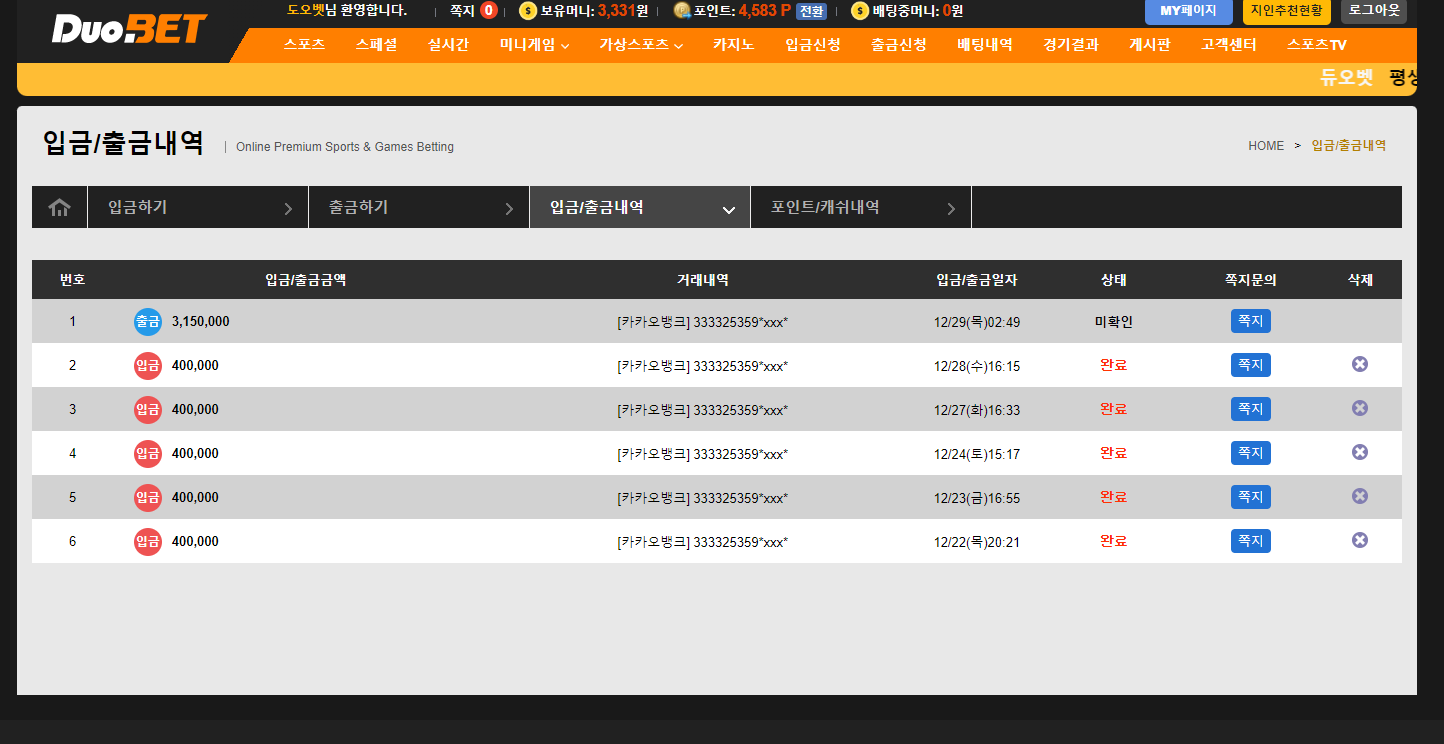Screen dimensions: 1444x744
Task: Open the 카지노 menu item
Action: click(x=733, y=45)
